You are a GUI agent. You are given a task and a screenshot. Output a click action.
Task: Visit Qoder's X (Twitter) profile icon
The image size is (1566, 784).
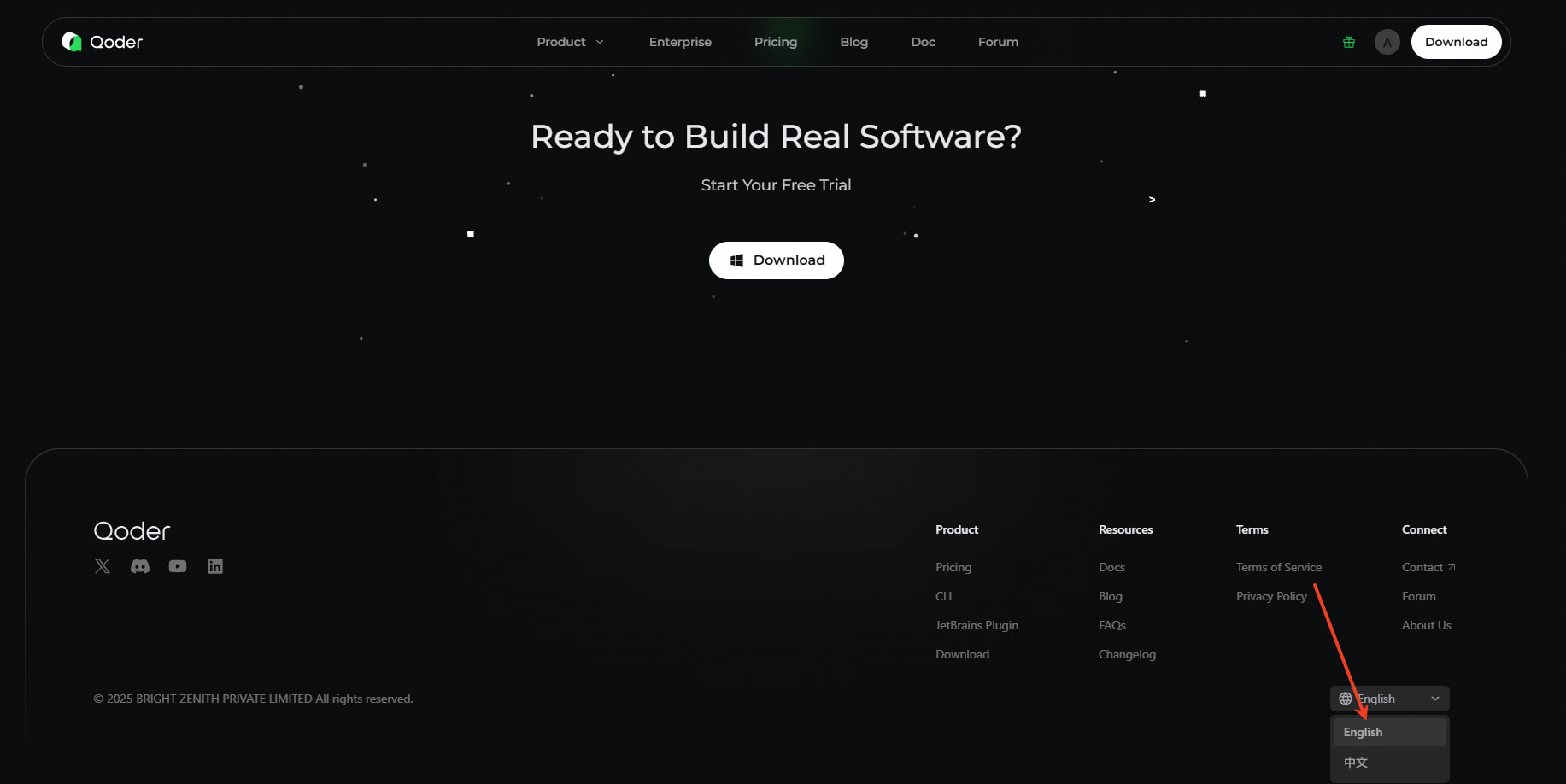click(x=103, y=566)
